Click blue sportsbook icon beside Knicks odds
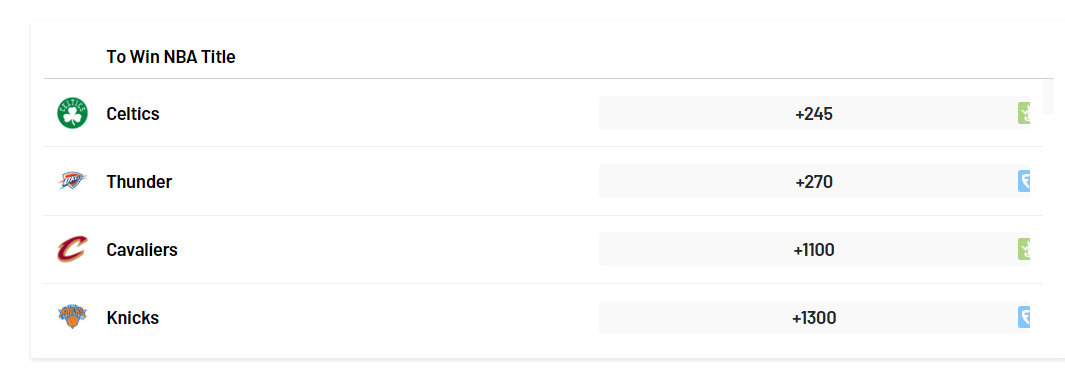This screenshot has height=370, width=1065. 1024,317
